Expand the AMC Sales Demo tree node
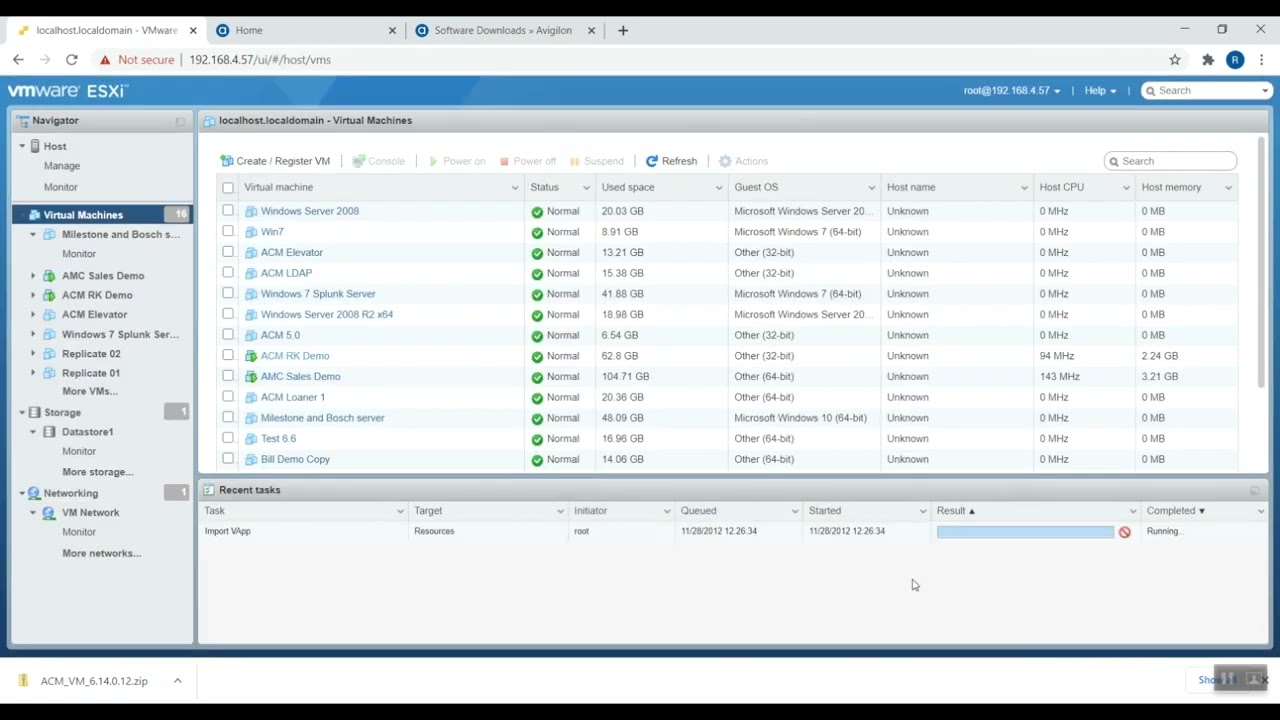1280x720 pixels. click(33, 276)
